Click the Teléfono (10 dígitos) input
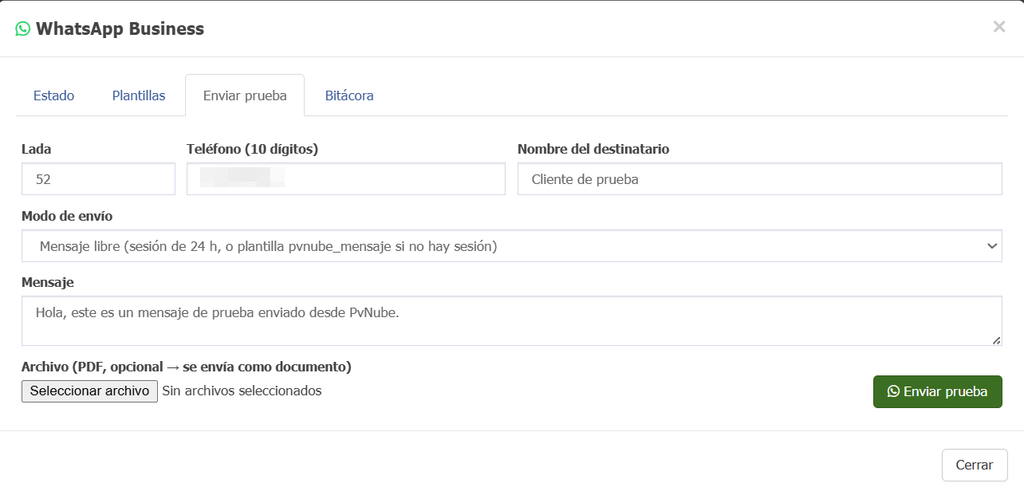This screenshot has width=1024, height=494. pyautogui.click(x=346, y=179)
